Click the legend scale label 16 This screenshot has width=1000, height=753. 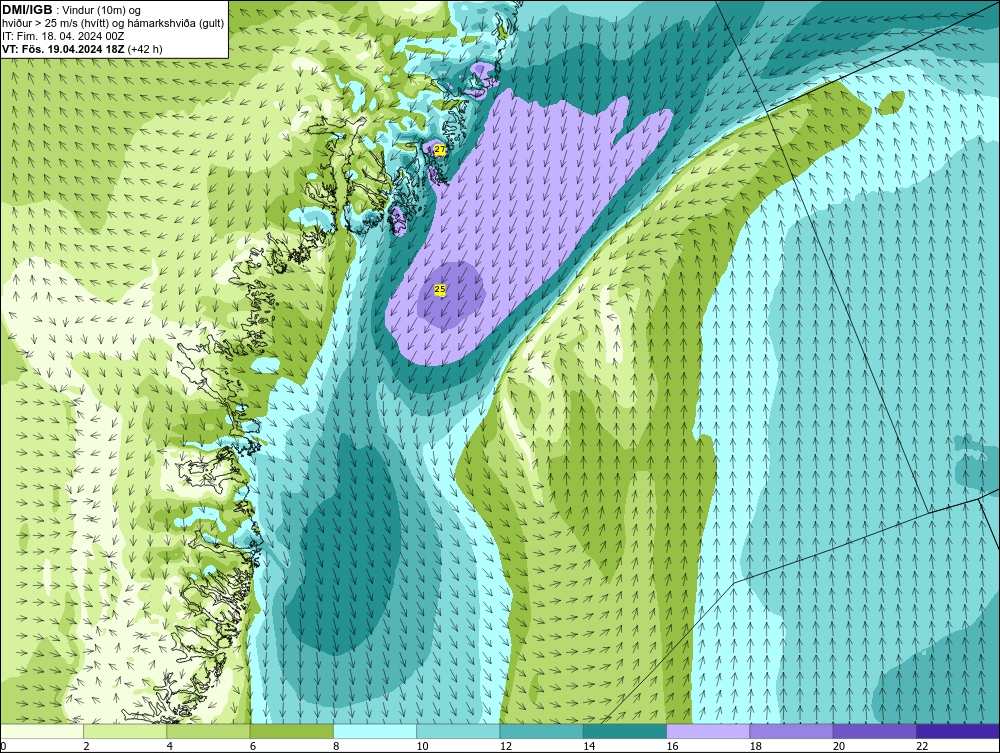pyautogui.click(x=672, y=746)
